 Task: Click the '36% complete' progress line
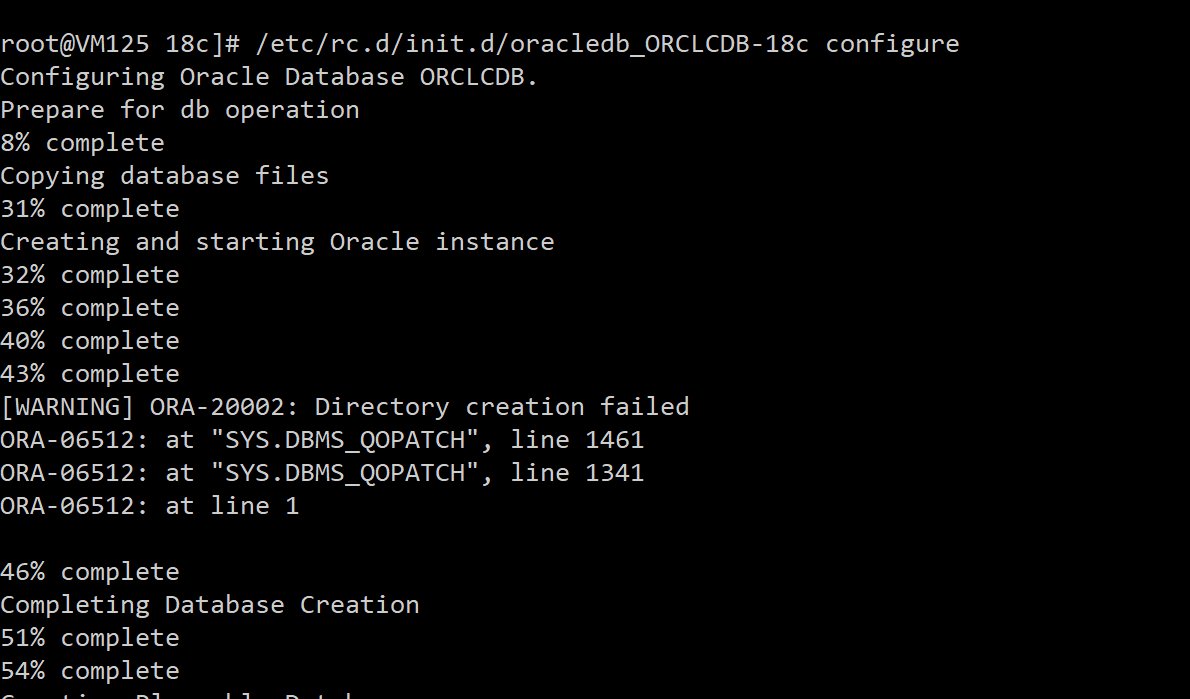[x=90, y=307]
